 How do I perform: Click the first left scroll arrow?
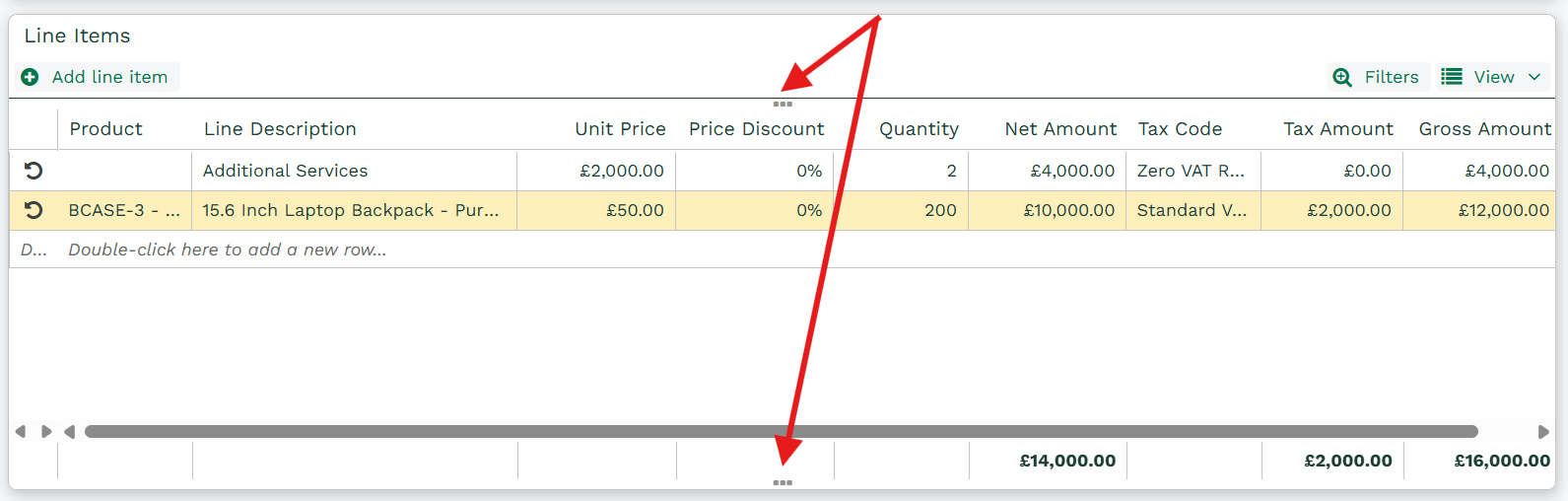click(x=21, y=432)
